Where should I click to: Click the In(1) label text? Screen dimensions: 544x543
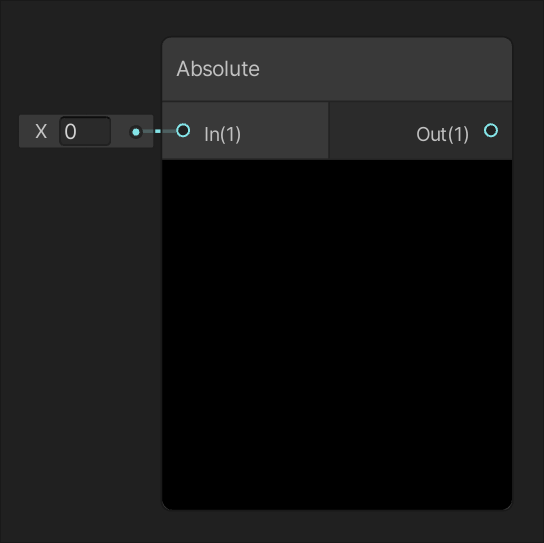point(222,134)
